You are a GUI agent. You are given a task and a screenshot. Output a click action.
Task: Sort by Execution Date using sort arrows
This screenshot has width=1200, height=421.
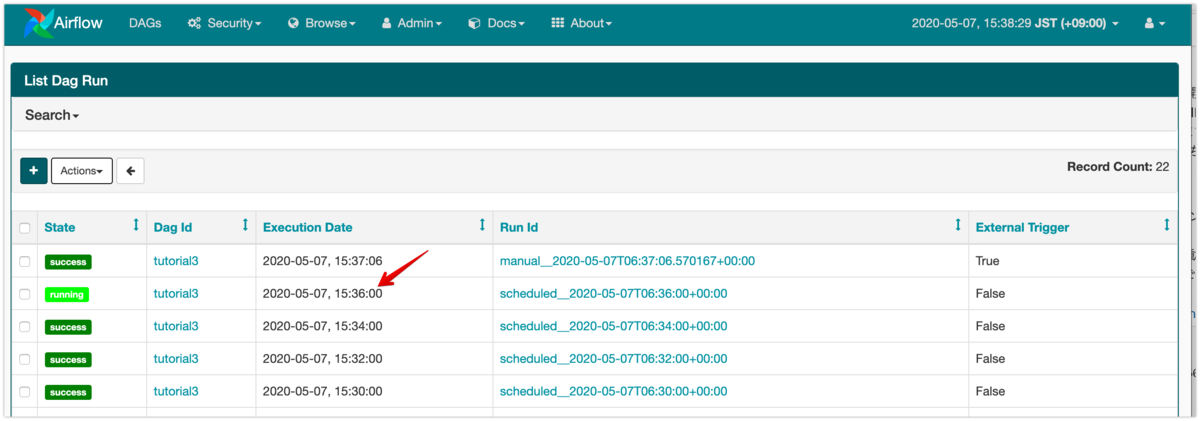pos(482,226)
